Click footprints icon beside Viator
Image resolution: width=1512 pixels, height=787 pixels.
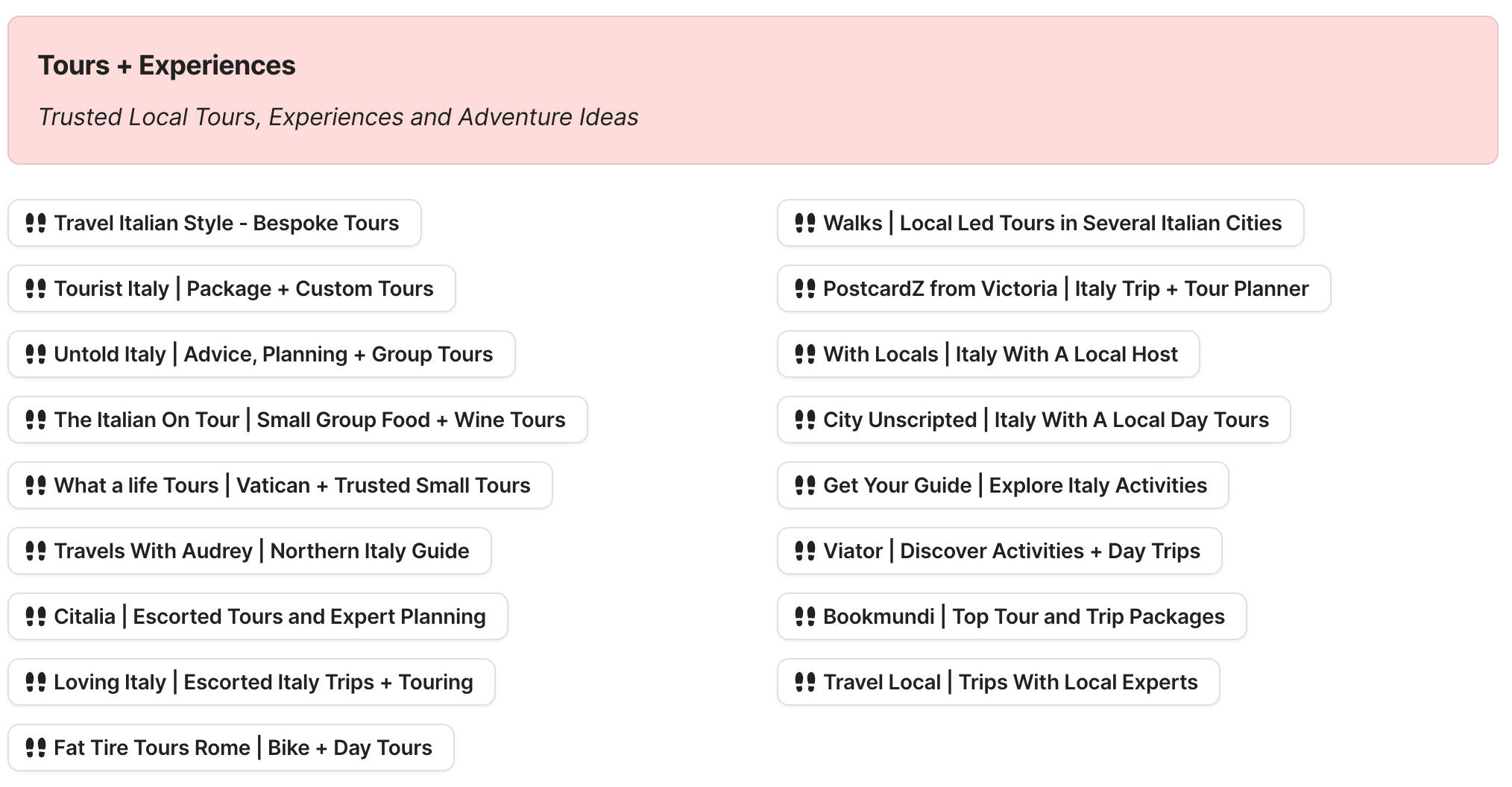(805, 551)
